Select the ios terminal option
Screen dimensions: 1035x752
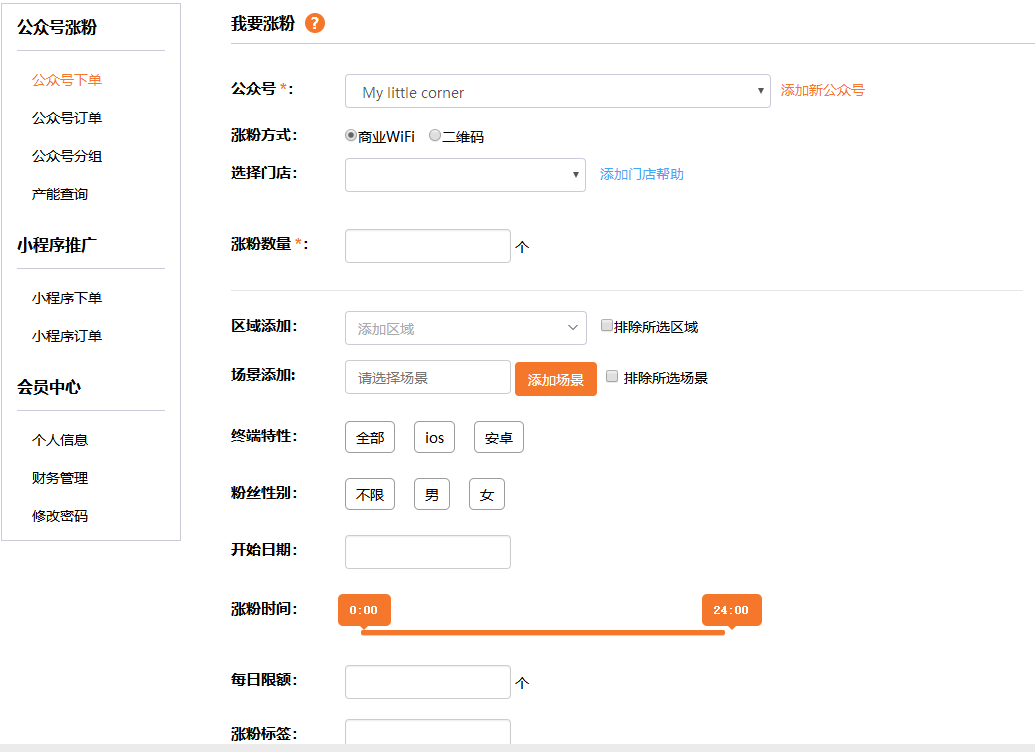coord(434,437)
